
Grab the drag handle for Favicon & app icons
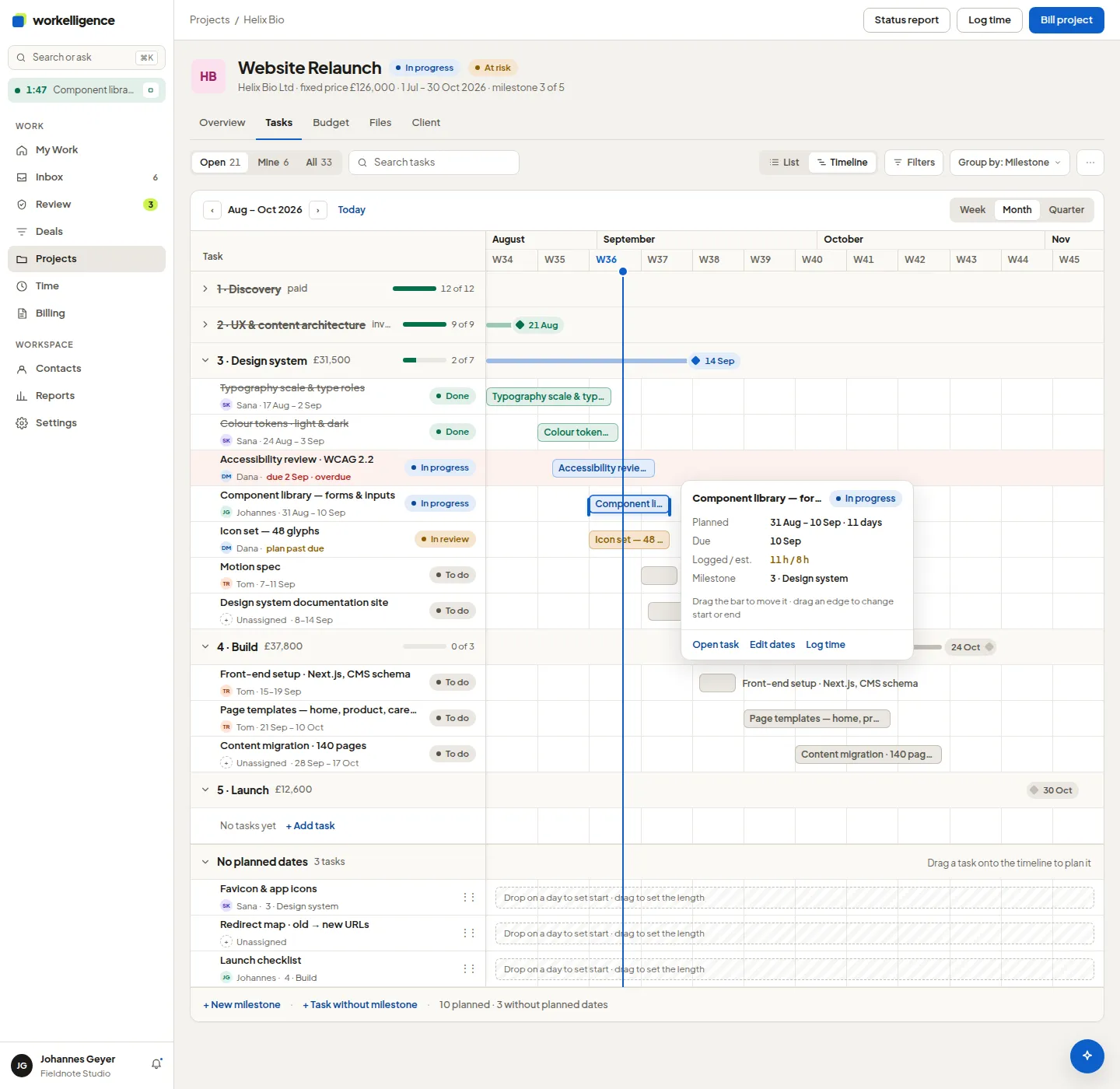coord(469,898)
